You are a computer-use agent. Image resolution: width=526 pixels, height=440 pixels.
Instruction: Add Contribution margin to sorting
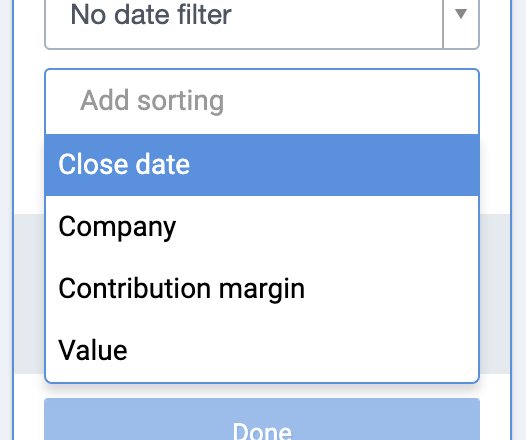point(262,289)
